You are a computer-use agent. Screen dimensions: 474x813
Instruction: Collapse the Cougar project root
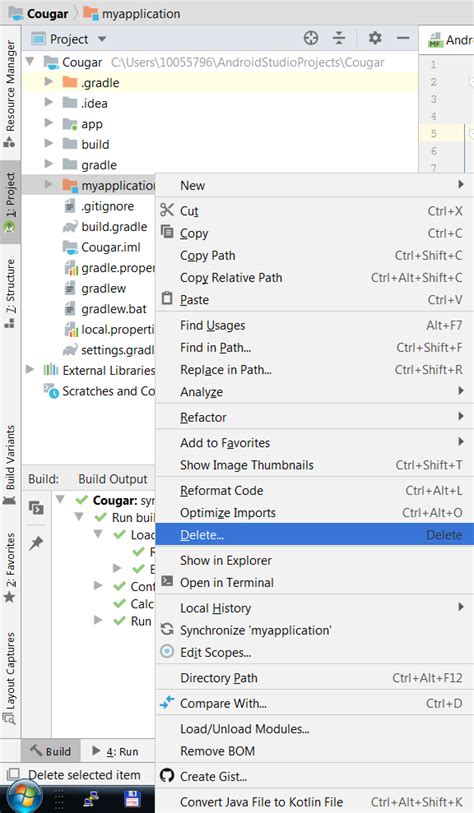coord(30,62)
